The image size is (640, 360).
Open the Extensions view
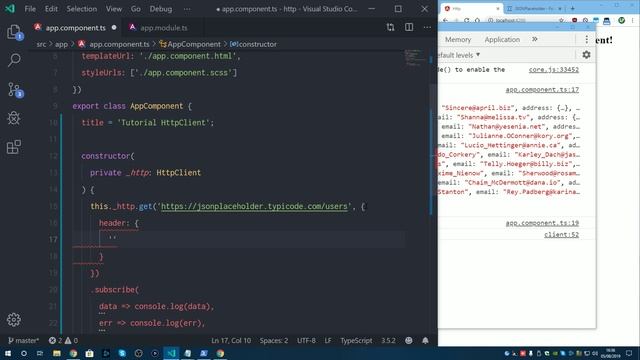[14, 147]
